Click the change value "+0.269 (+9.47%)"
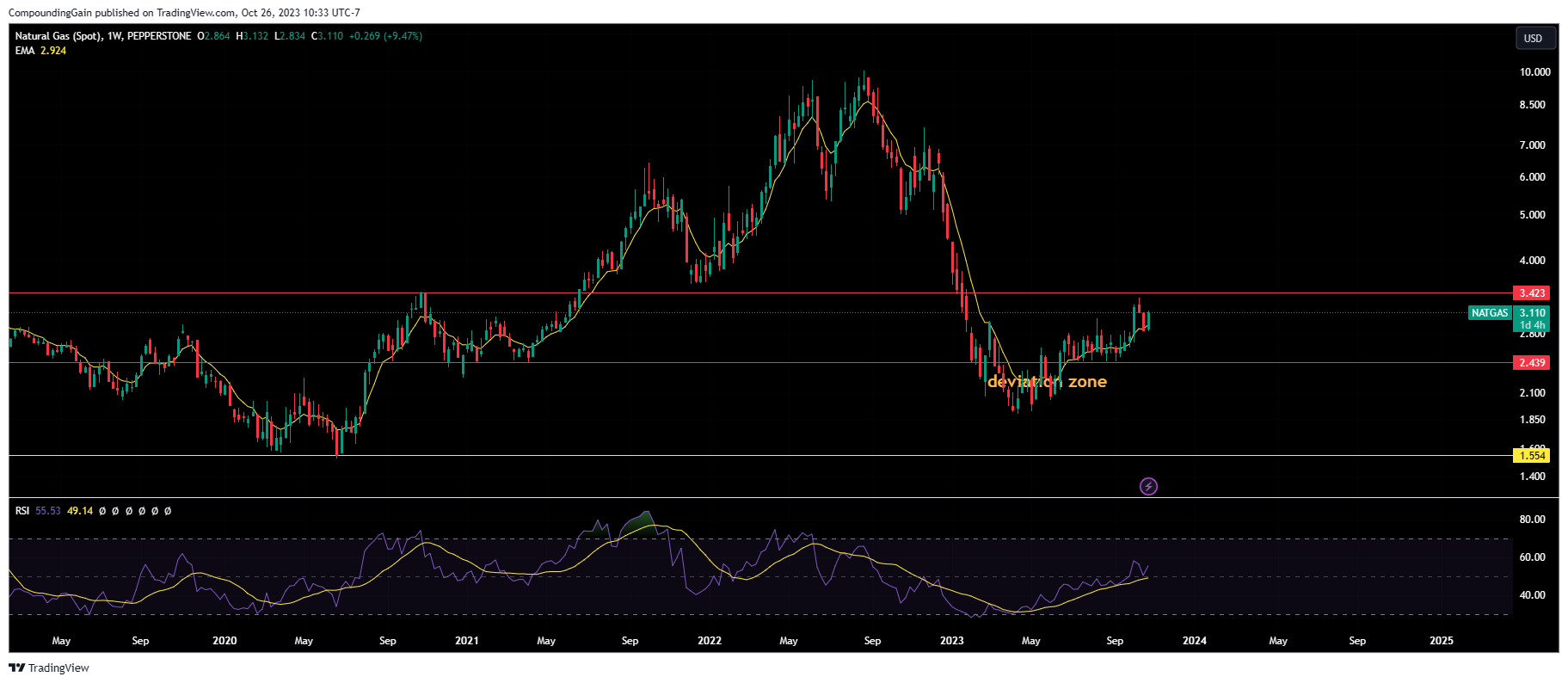Image resolution: width=1568 pixels, height=683 pixels. pos(385,36)
